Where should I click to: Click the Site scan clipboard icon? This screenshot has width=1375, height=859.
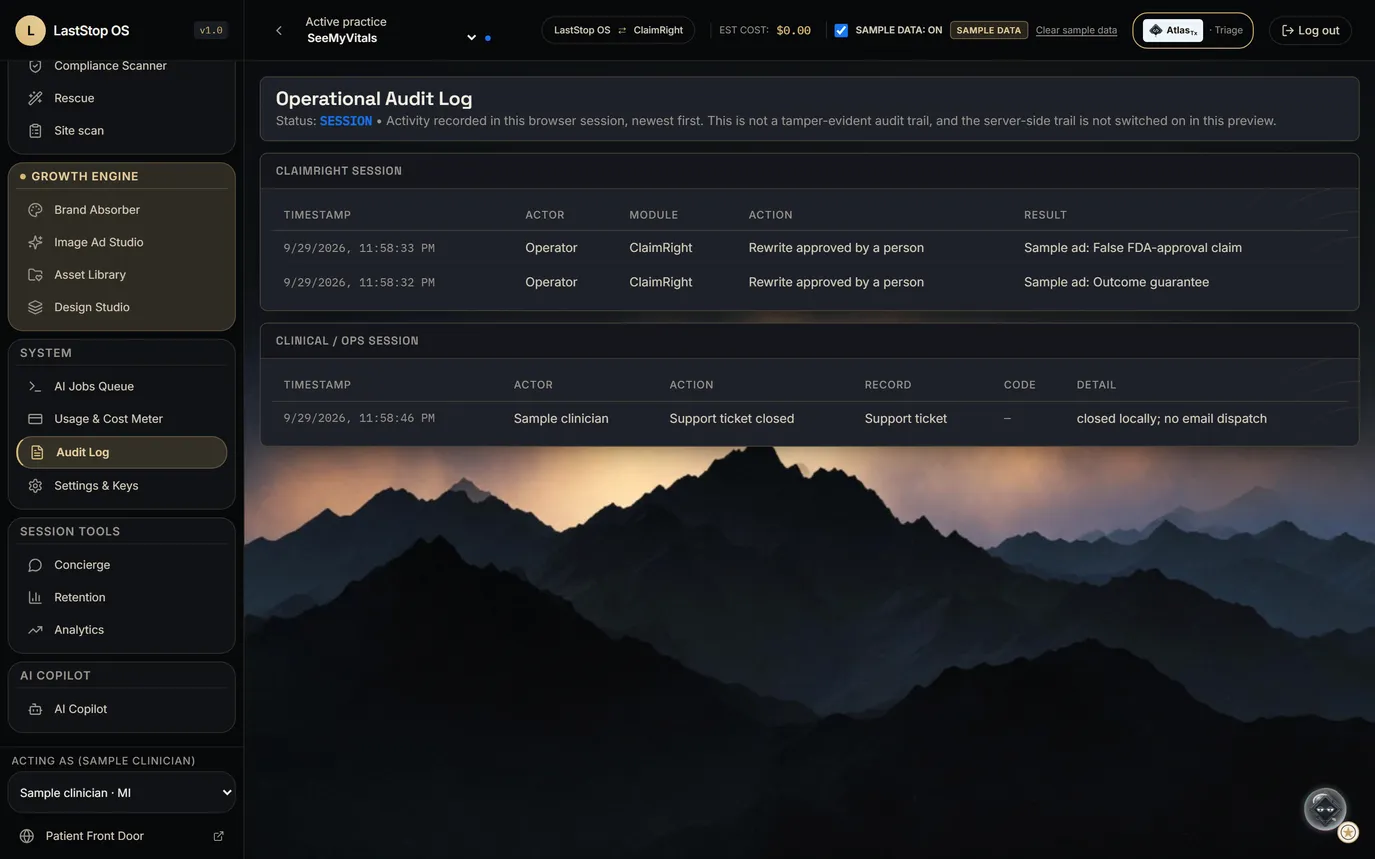click(35, 131)
